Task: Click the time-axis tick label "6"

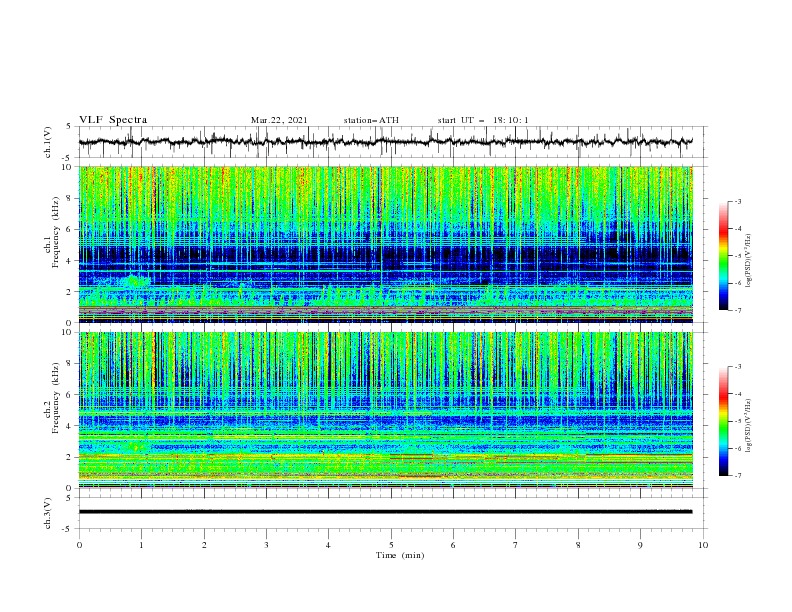Action: 453,545
